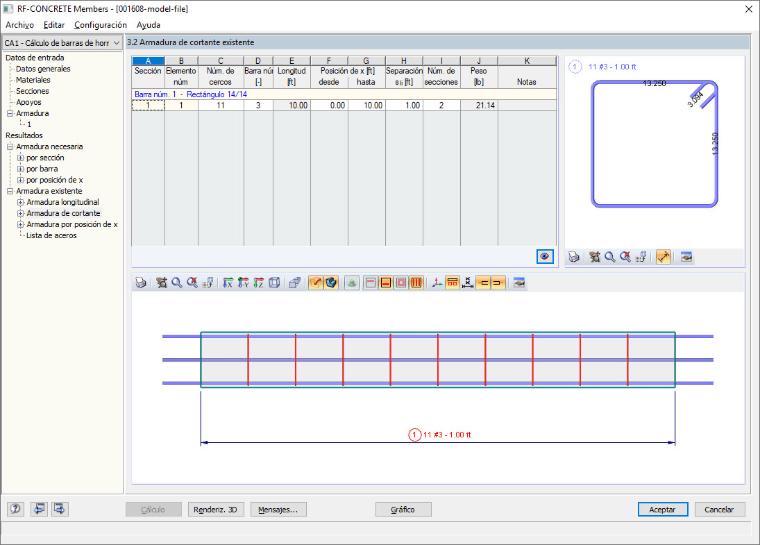Click the Gráfico button
Image resolution: width=760 pixels, height=545 pixels.
point(403,510)
